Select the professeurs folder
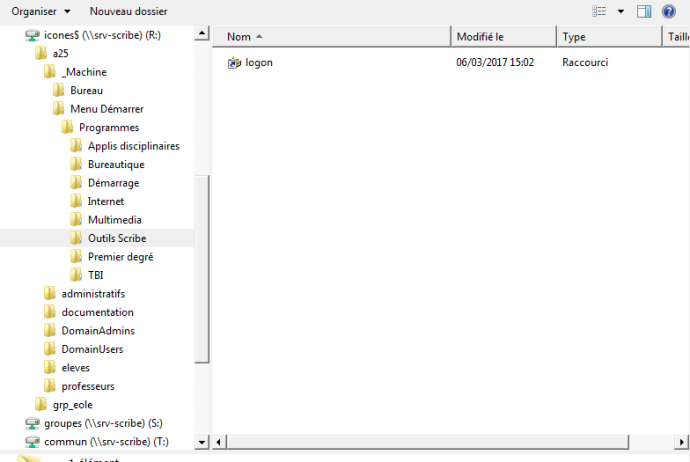The image size is (690, 462). pyautogui.click(x=87, y=386)
